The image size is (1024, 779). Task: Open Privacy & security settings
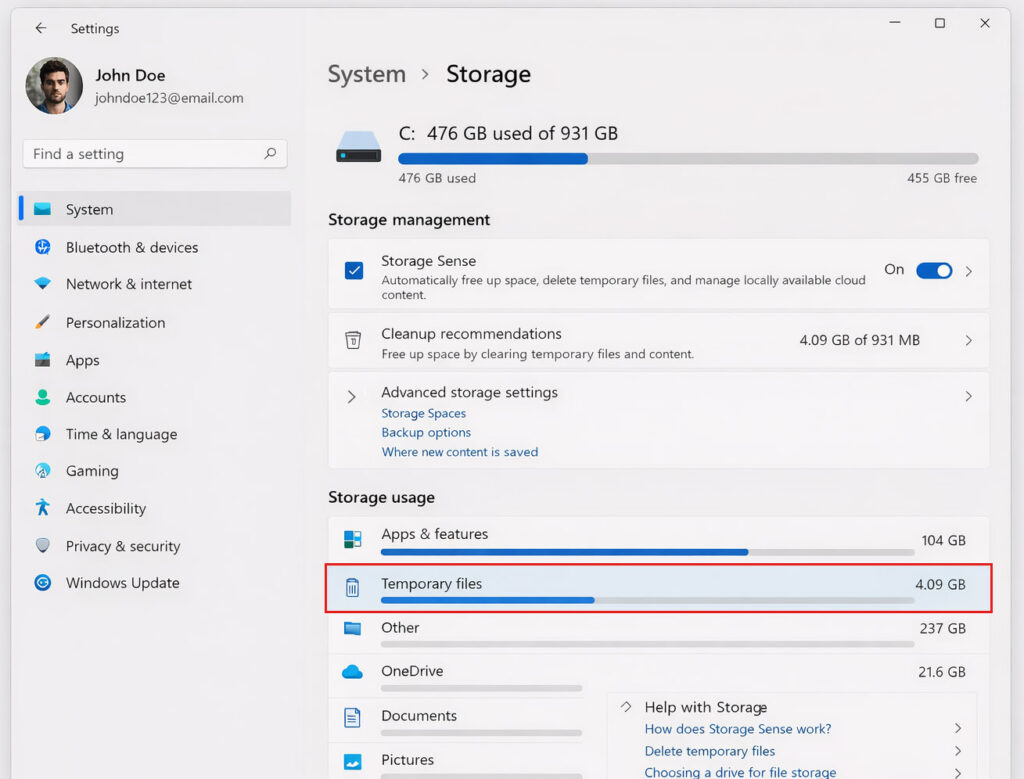pyautogui.click(x=122, y=546)
